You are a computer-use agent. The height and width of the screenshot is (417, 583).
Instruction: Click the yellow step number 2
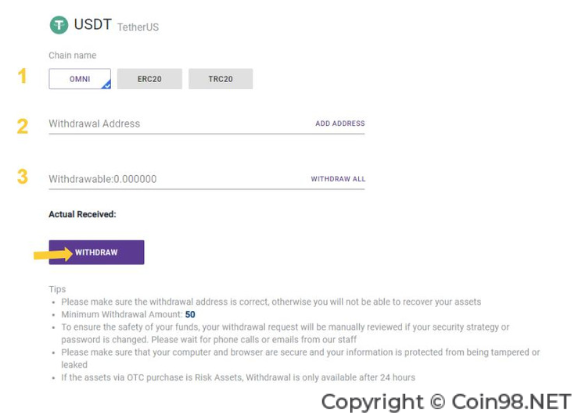(22, 126)
